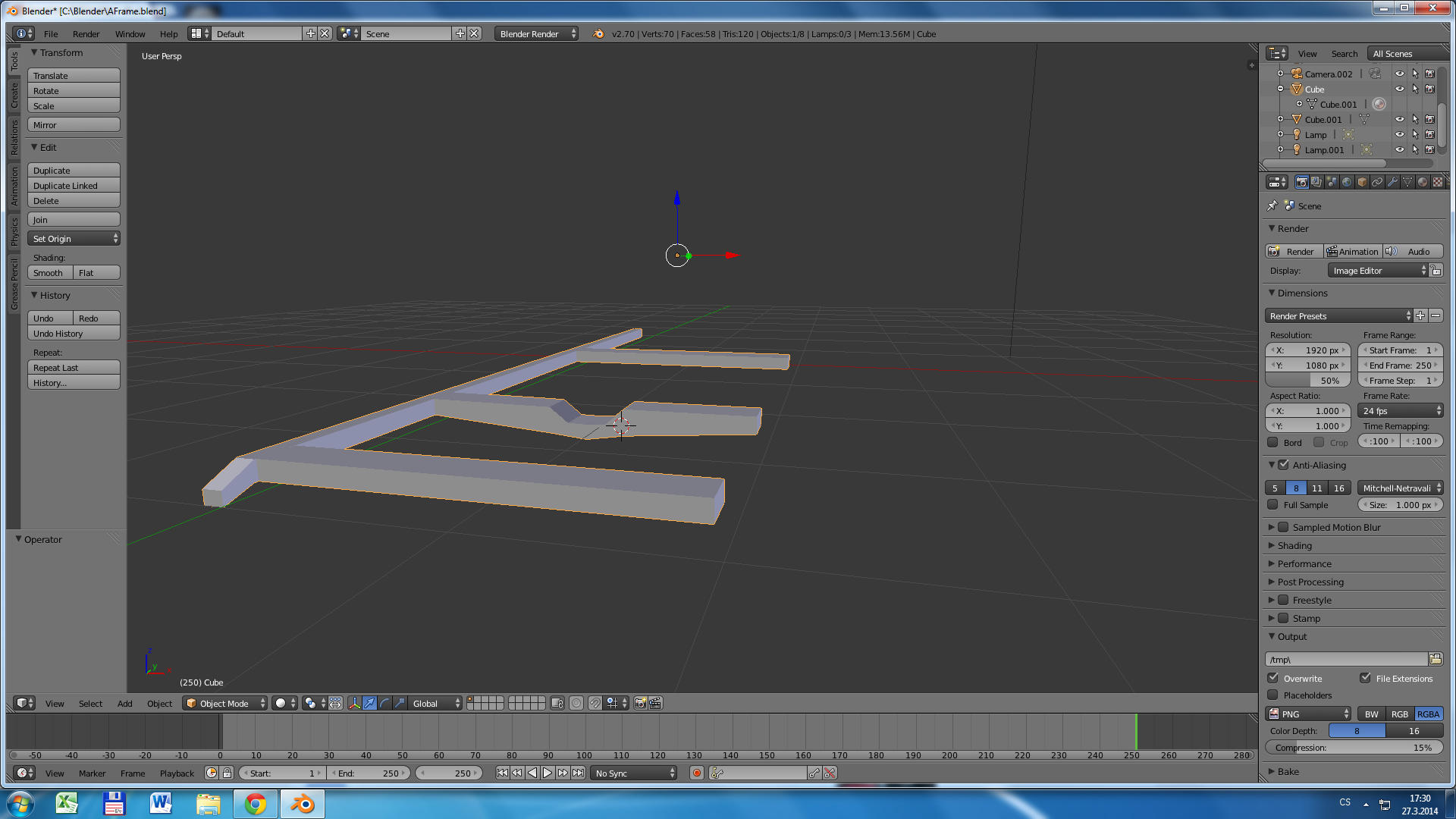Open the output folder browser icon
Image resolution: width=1456 pixels, height=819 pixels.
coord(1436,659)
